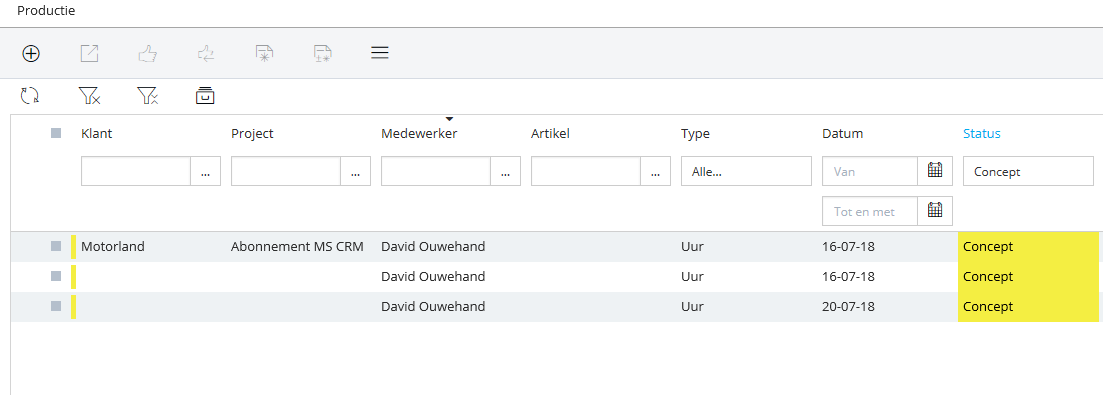Viewport: 1103px width, 395px height.
Task: Click the document with star icon
Action: click(x=264, y=53)
